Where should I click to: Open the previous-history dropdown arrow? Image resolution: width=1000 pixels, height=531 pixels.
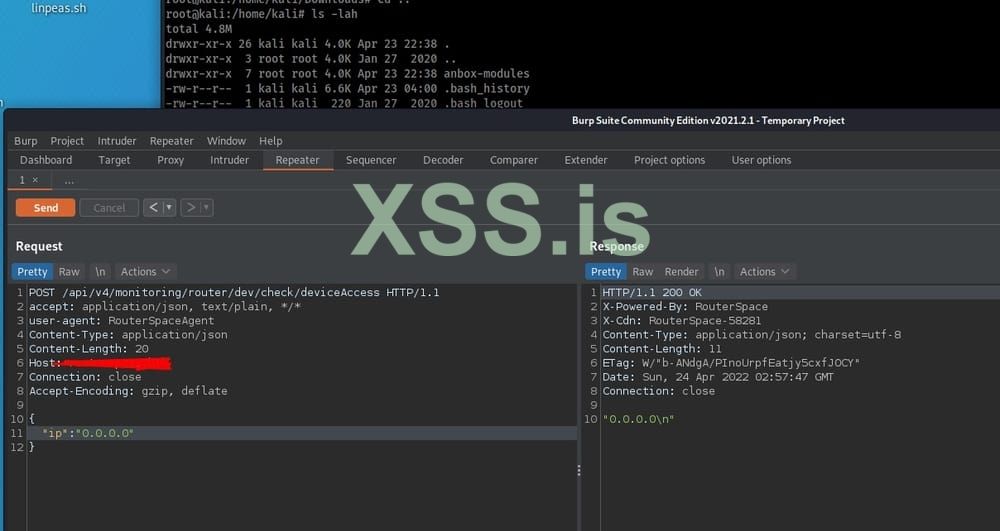coord(169,208)
